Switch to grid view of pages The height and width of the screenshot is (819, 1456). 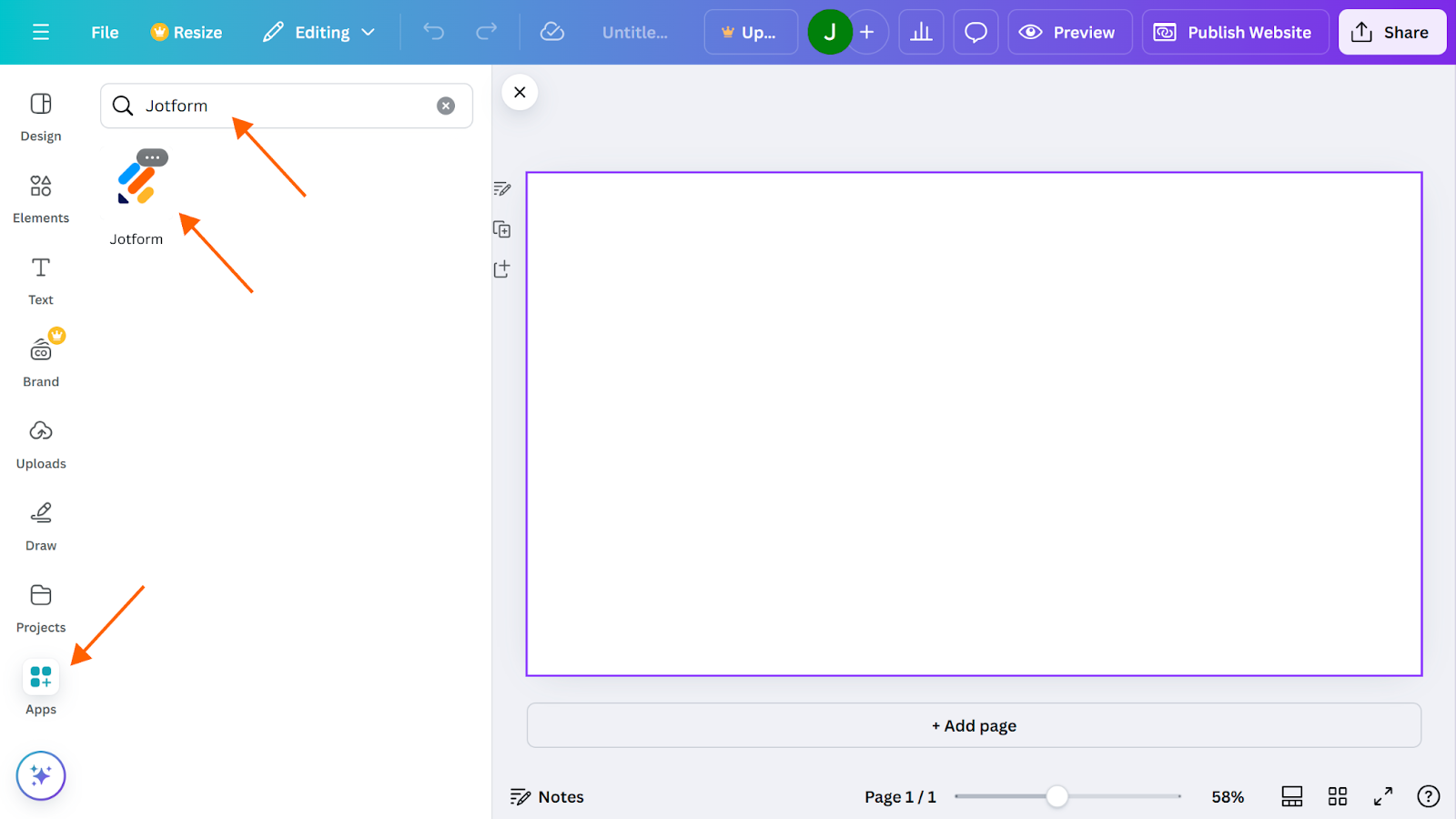coord(1337,796)
